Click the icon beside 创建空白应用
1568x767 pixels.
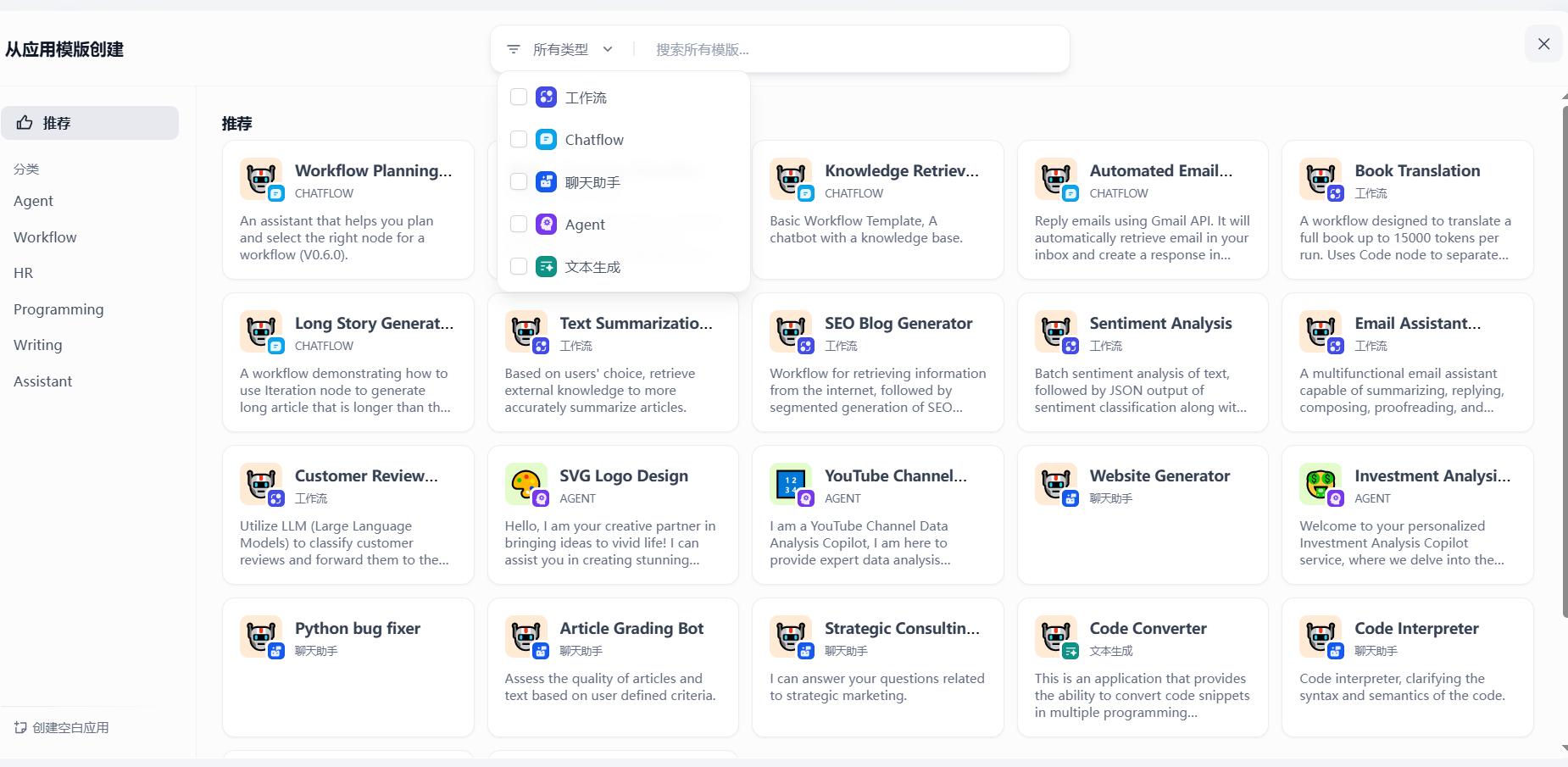coord(20,727)
